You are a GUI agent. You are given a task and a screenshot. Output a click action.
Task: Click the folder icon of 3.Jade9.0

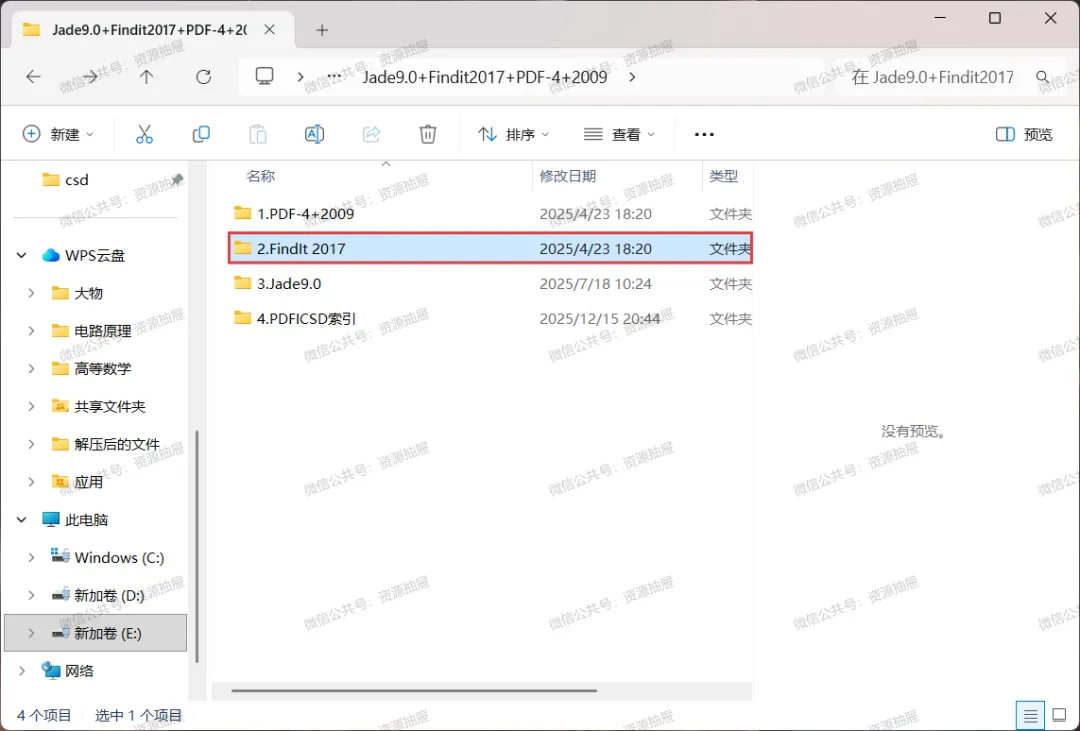(x=242, y=283)
